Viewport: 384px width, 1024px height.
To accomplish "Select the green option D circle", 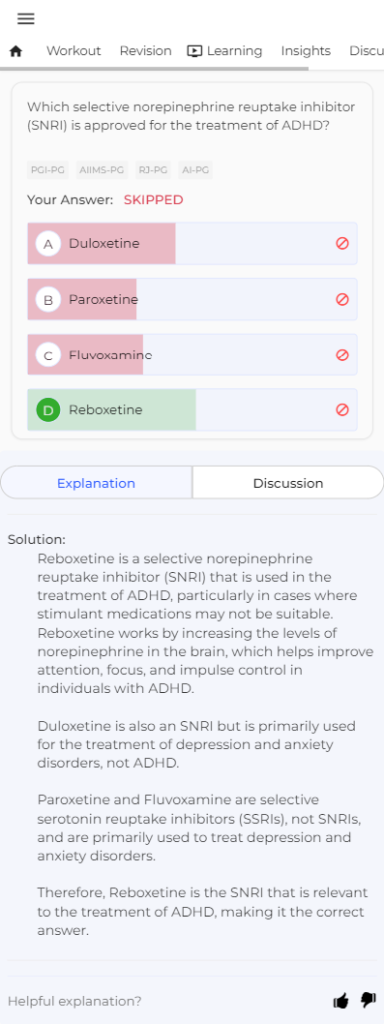I will (x=48, y=410).
